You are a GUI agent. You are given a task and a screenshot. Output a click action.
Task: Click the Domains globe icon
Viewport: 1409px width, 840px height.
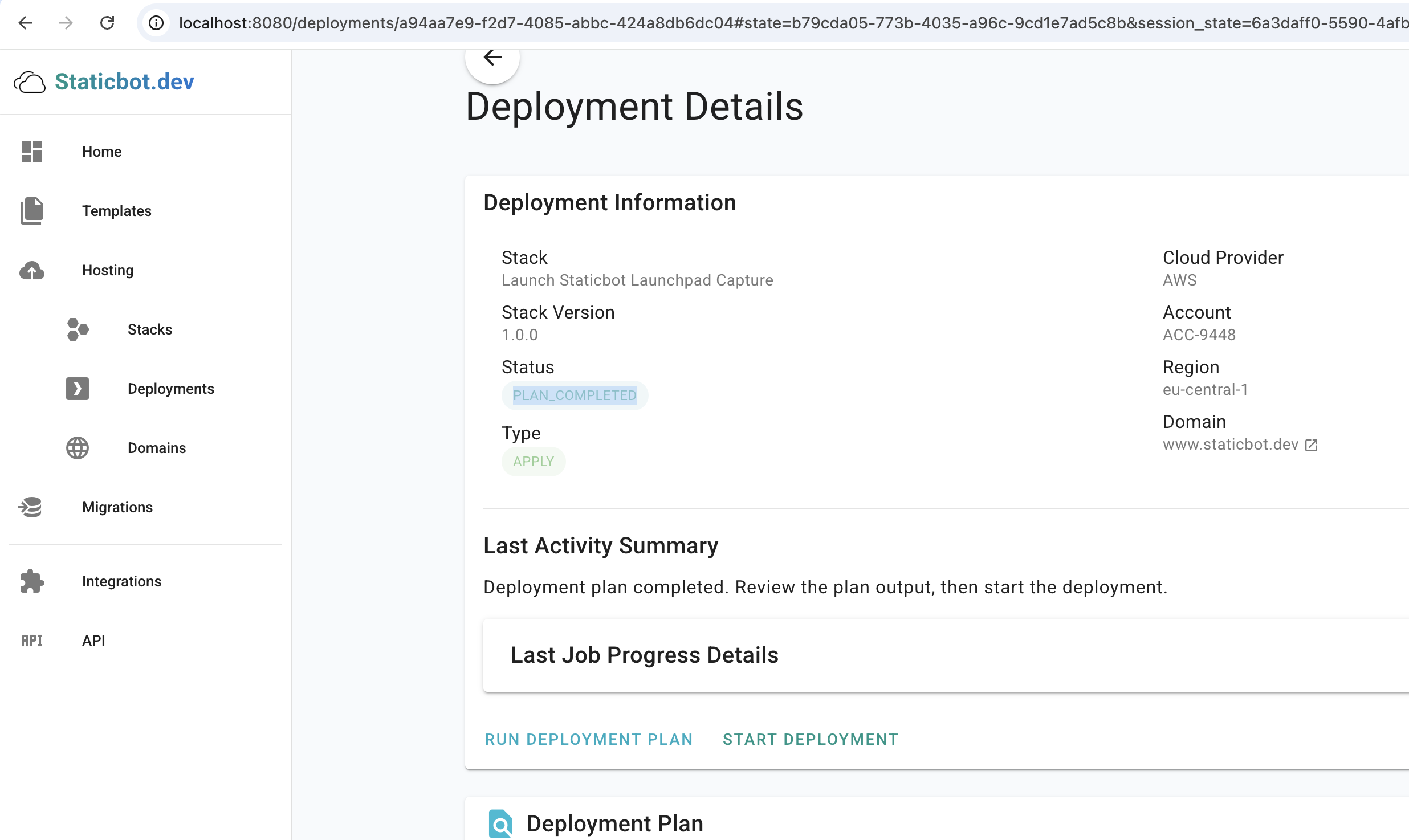78,448
